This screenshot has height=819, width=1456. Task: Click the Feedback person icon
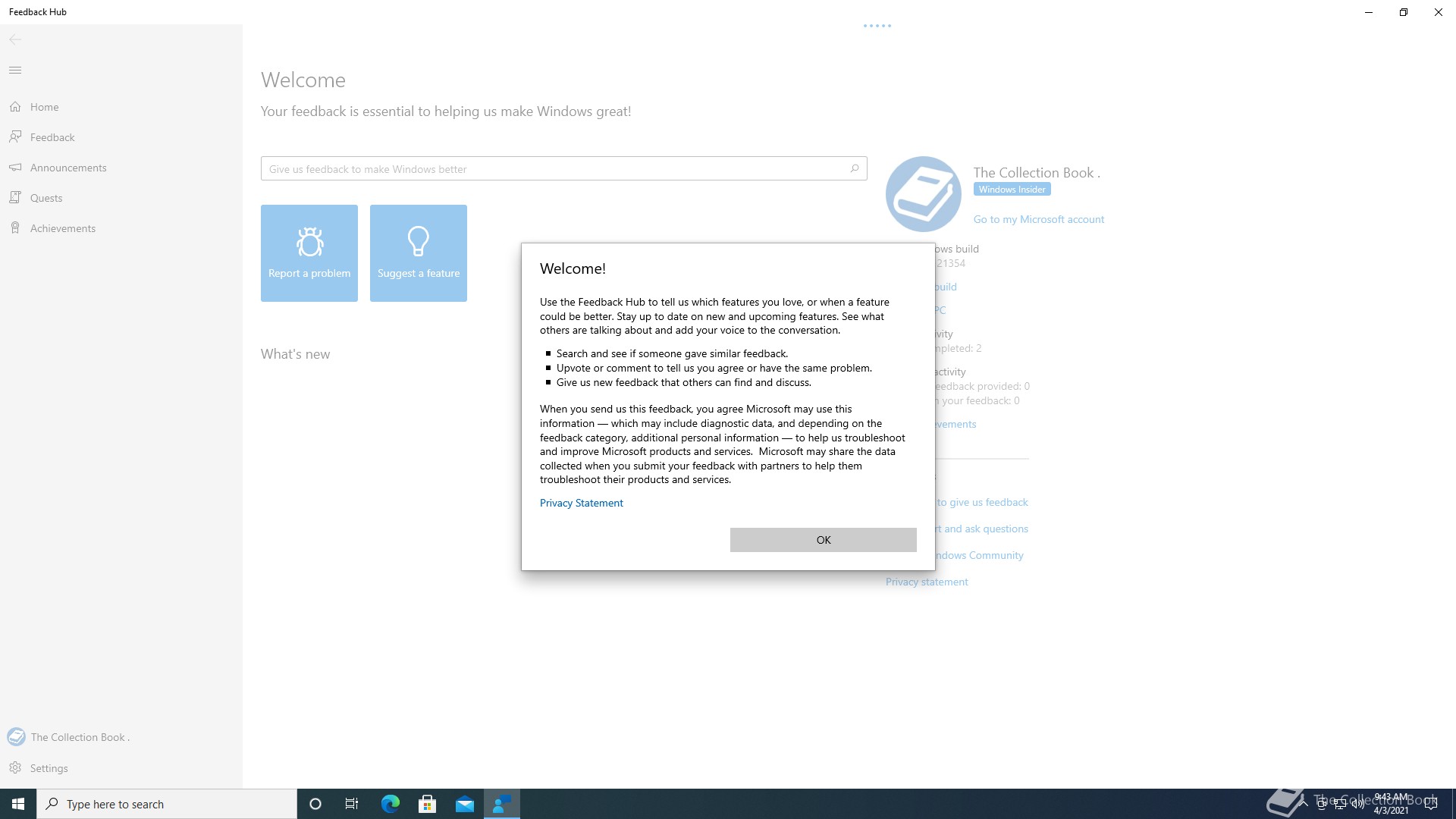pos(15,137)
